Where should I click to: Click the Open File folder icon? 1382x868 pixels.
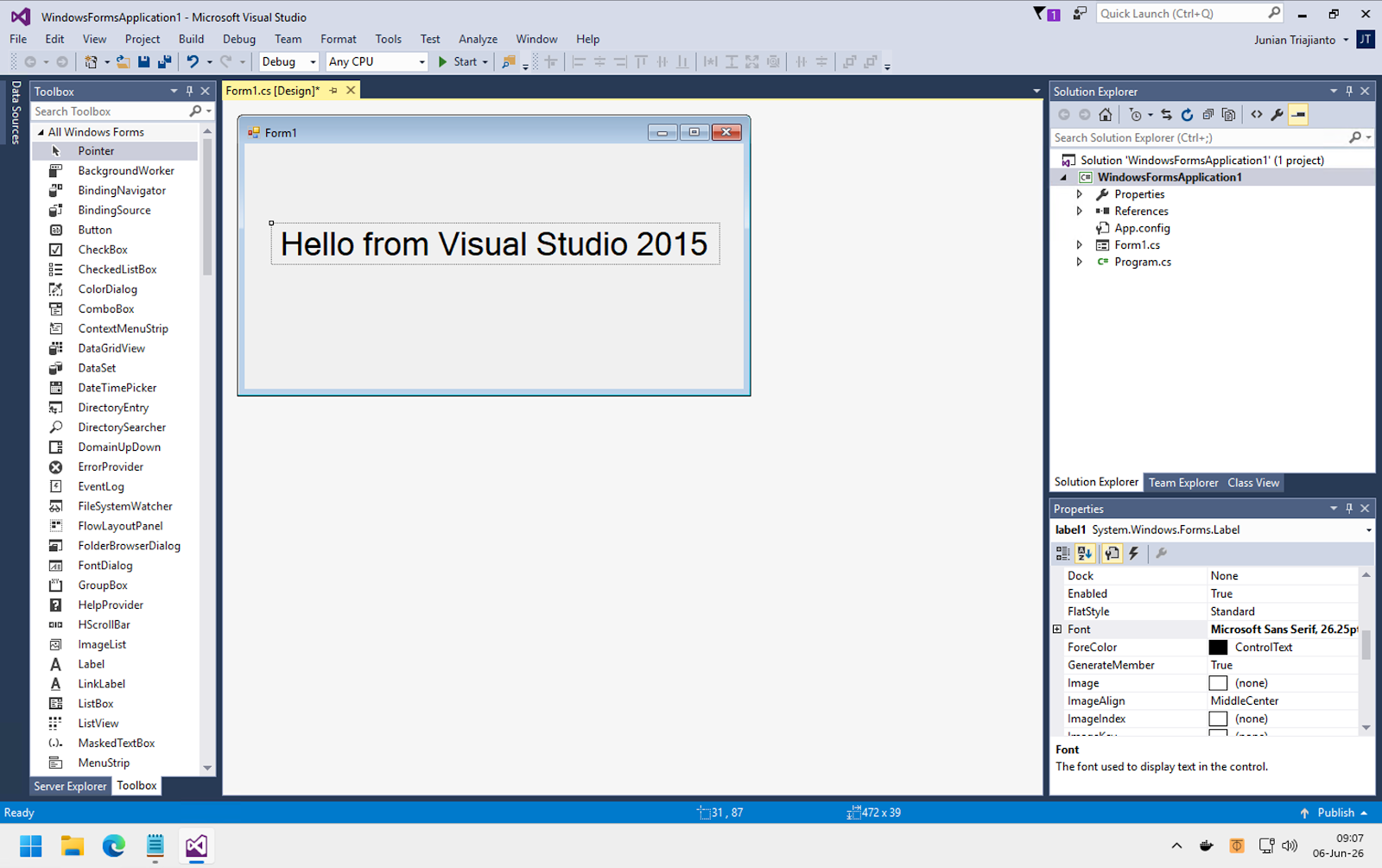pos(123,61)
